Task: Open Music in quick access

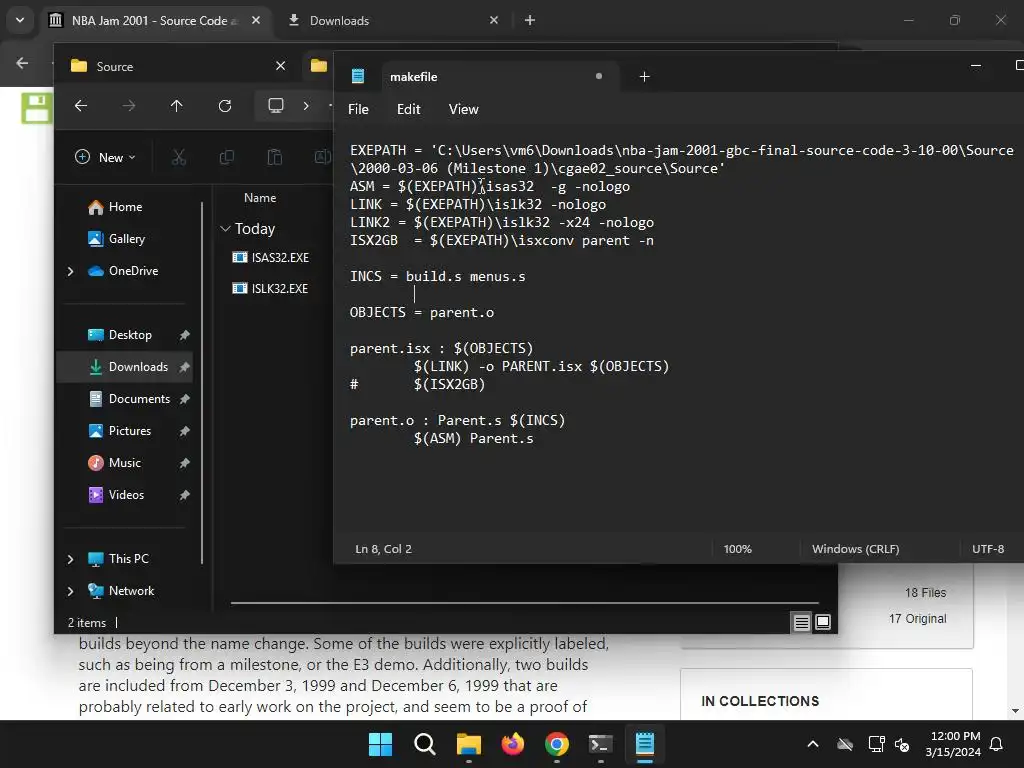Action: coord(124,463)
